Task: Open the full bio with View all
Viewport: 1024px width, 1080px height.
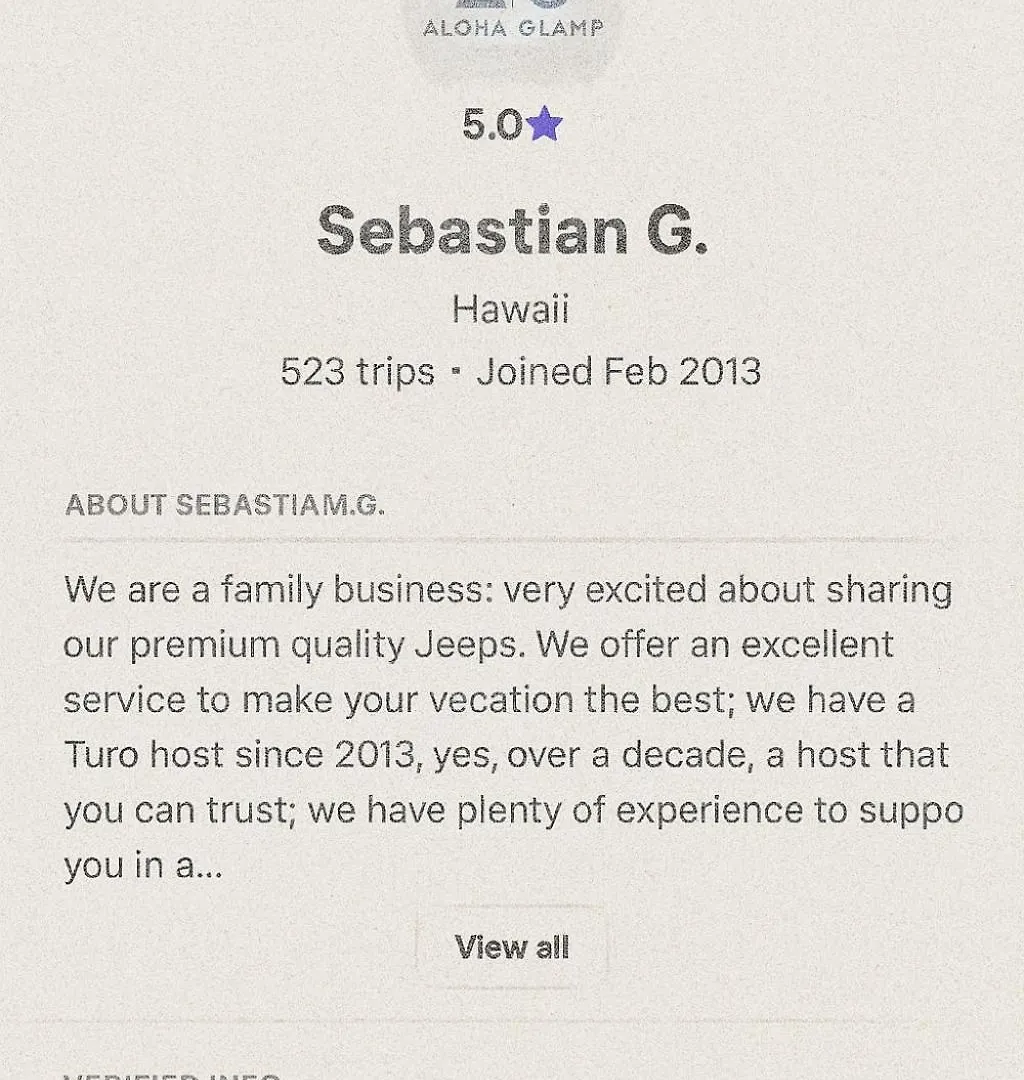Action: (x=512, y=947)
